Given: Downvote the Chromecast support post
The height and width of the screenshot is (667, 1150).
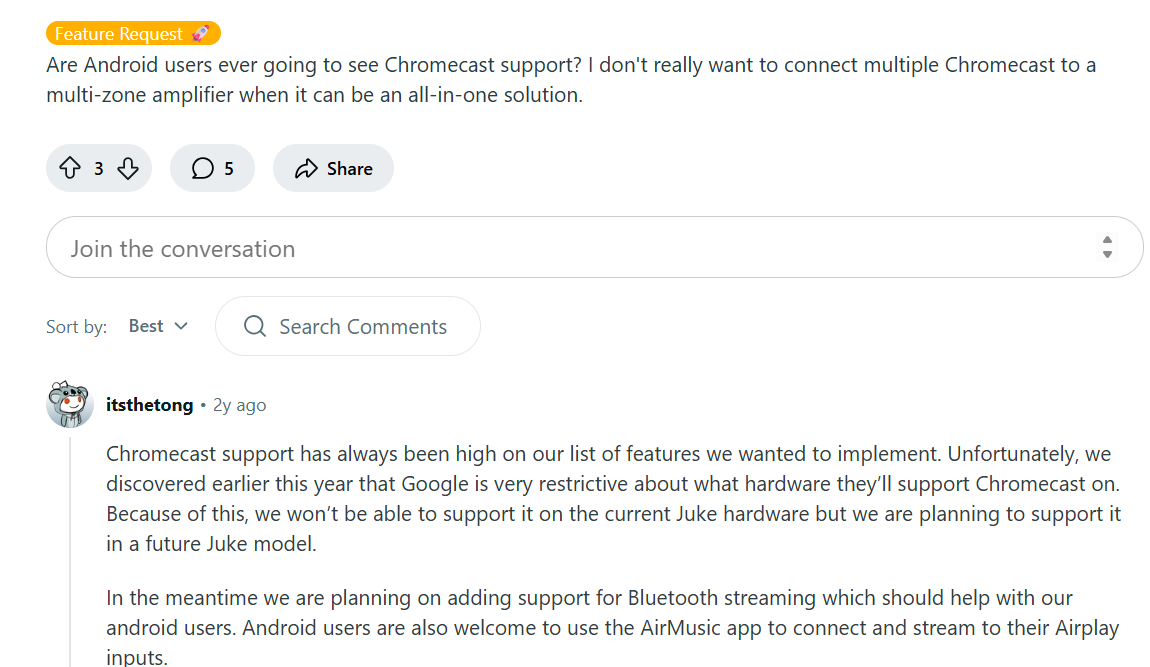Looking at the screenshot, I should point(128,169).
